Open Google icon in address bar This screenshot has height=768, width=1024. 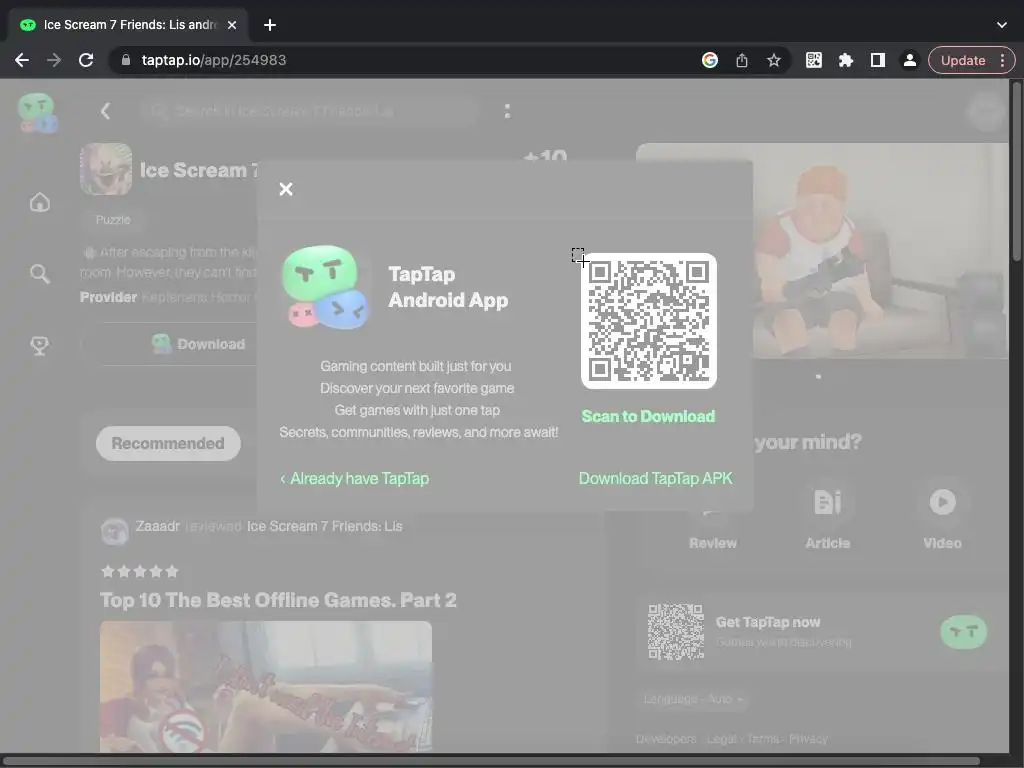coord(710,60)
